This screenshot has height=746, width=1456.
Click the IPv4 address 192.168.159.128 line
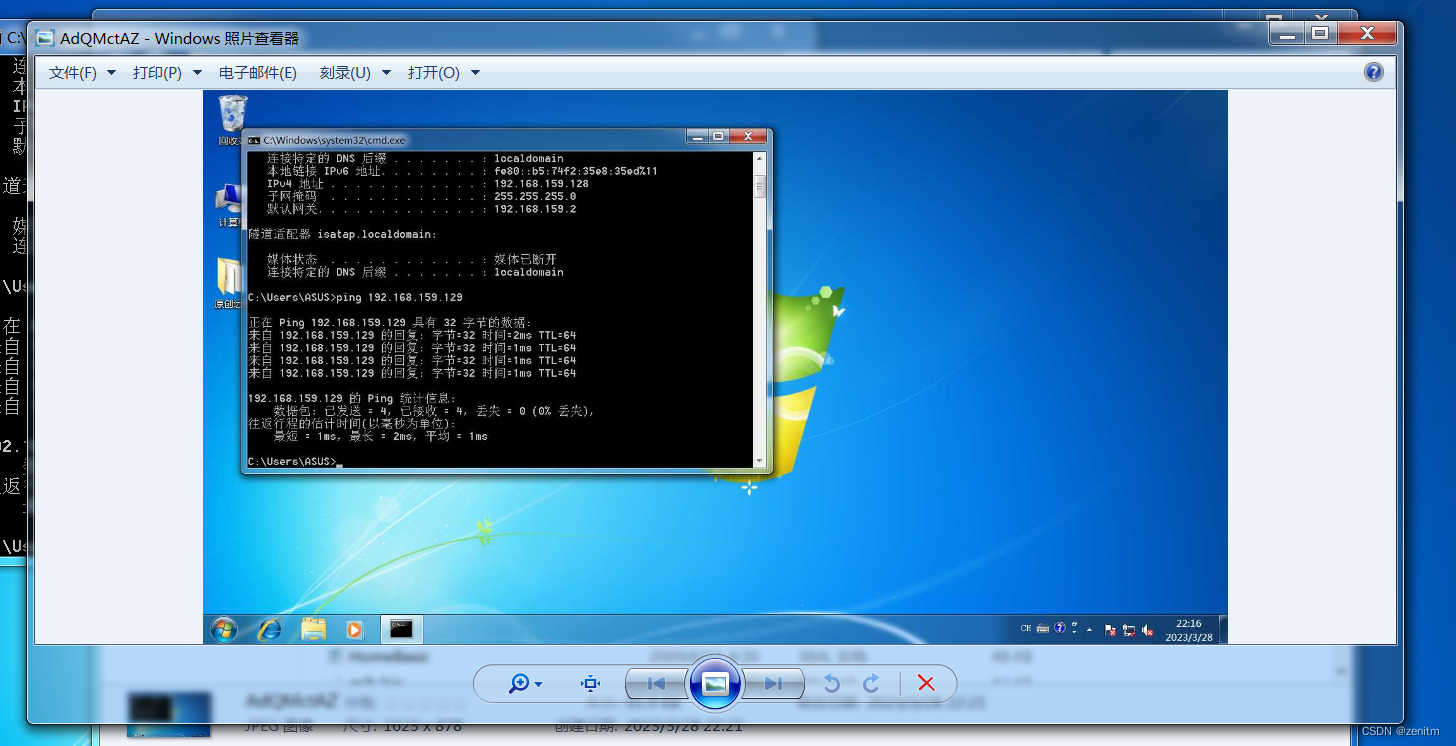[x=427, y=184]
